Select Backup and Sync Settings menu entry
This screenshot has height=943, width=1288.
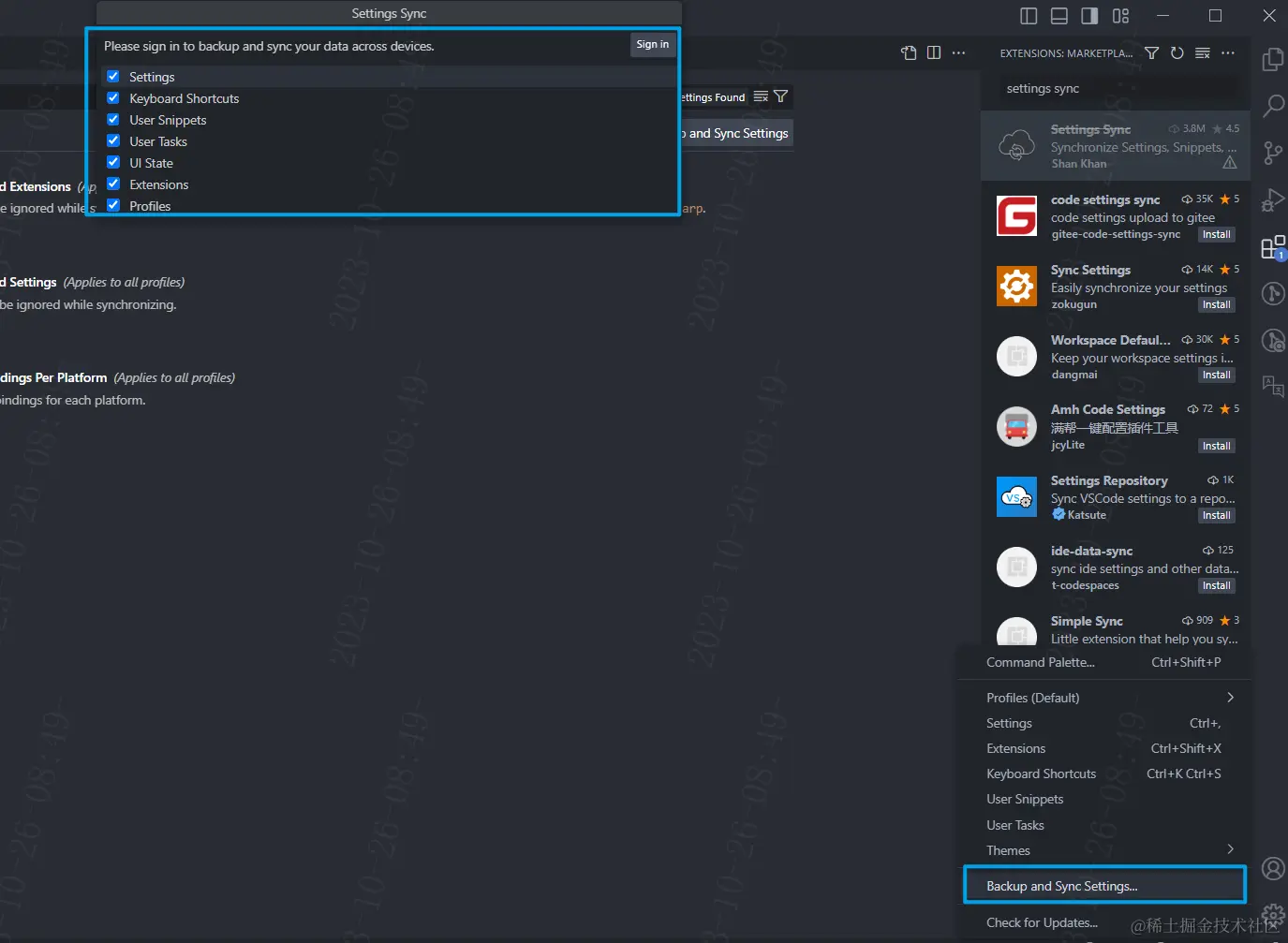(1105, 886)
